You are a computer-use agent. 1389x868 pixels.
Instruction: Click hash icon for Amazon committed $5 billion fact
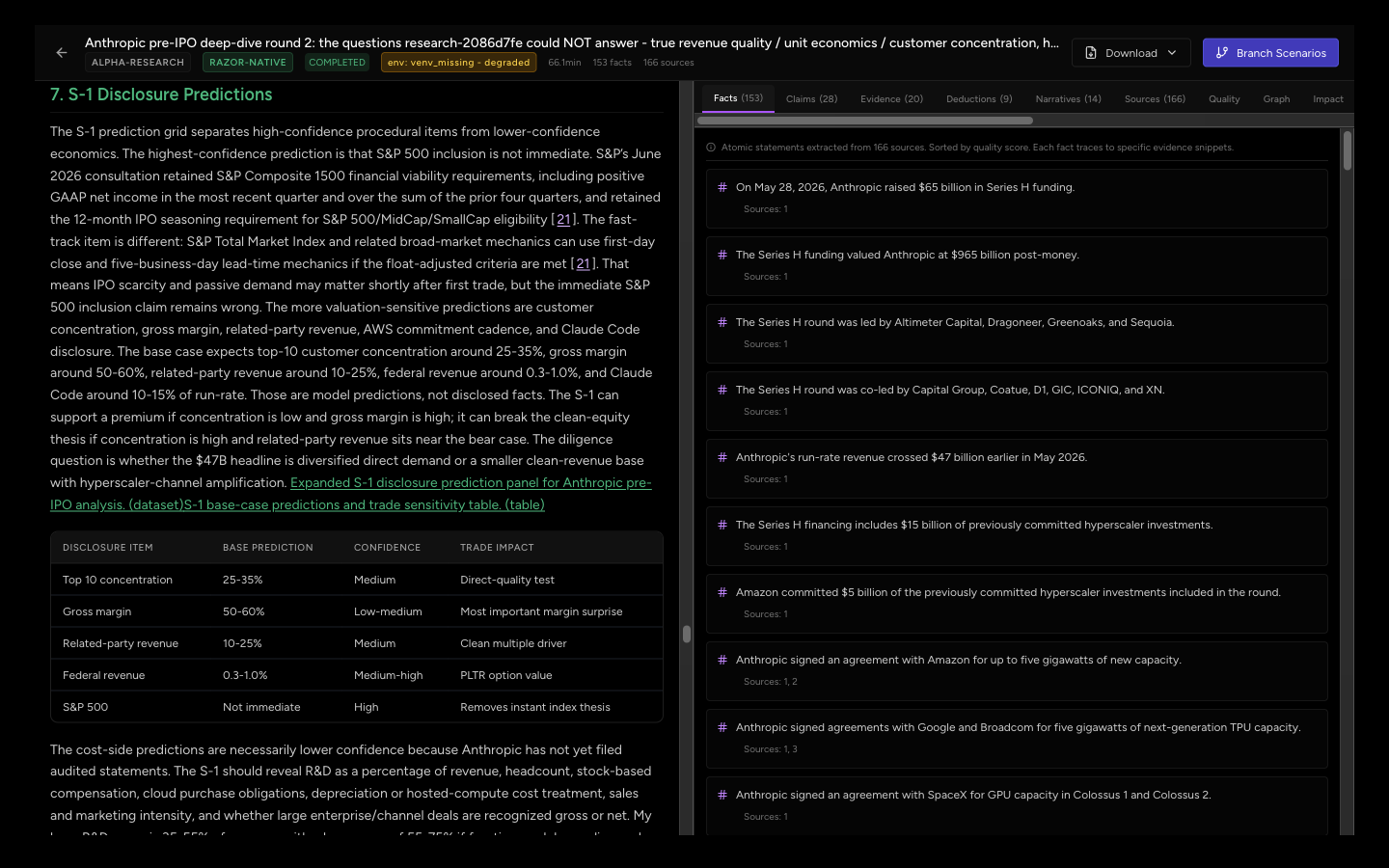click(x=722, y=592)
